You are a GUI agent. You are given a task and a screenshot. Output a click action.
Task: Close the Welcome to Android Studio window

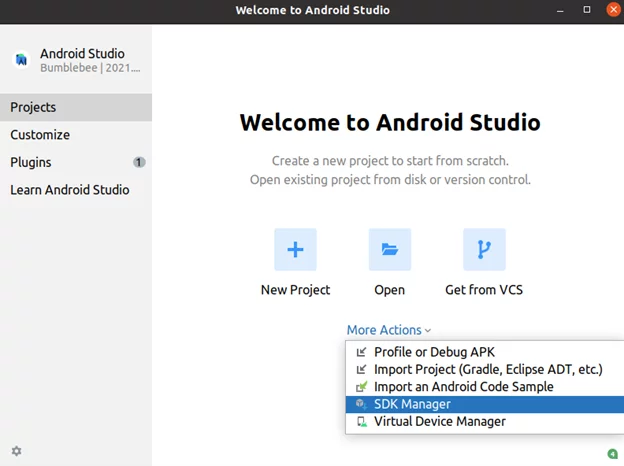[x=613, y=10]
